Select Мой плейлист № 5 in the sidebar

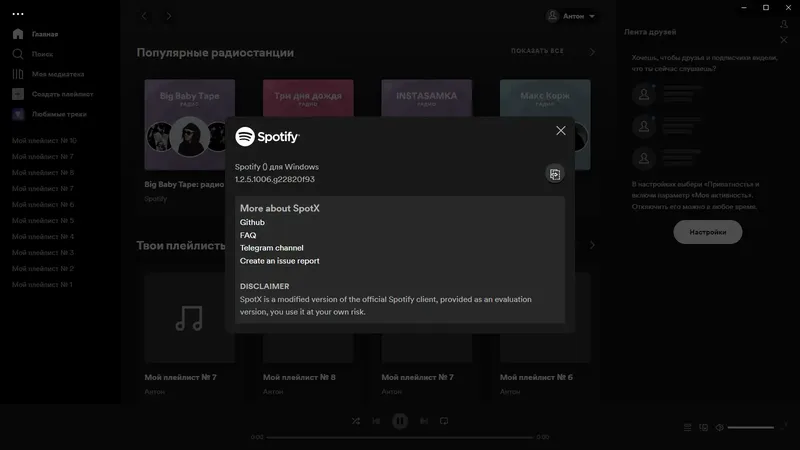[x=43, y=221]
